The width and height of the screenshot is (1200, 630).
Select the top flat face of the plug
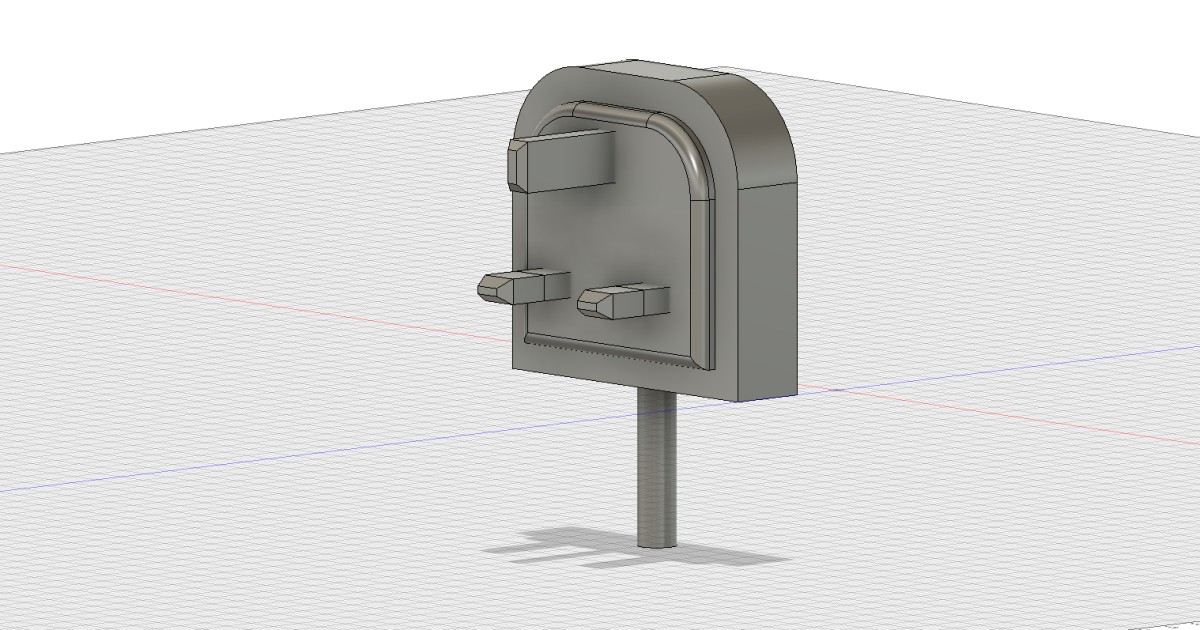(x=660, y=70)
